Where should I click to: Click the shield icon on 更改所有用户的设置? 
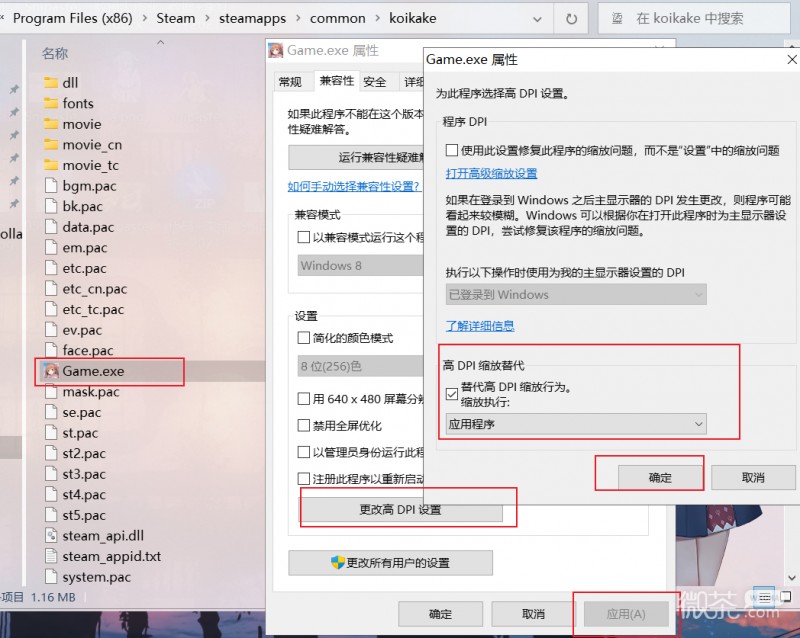point(338,563)
